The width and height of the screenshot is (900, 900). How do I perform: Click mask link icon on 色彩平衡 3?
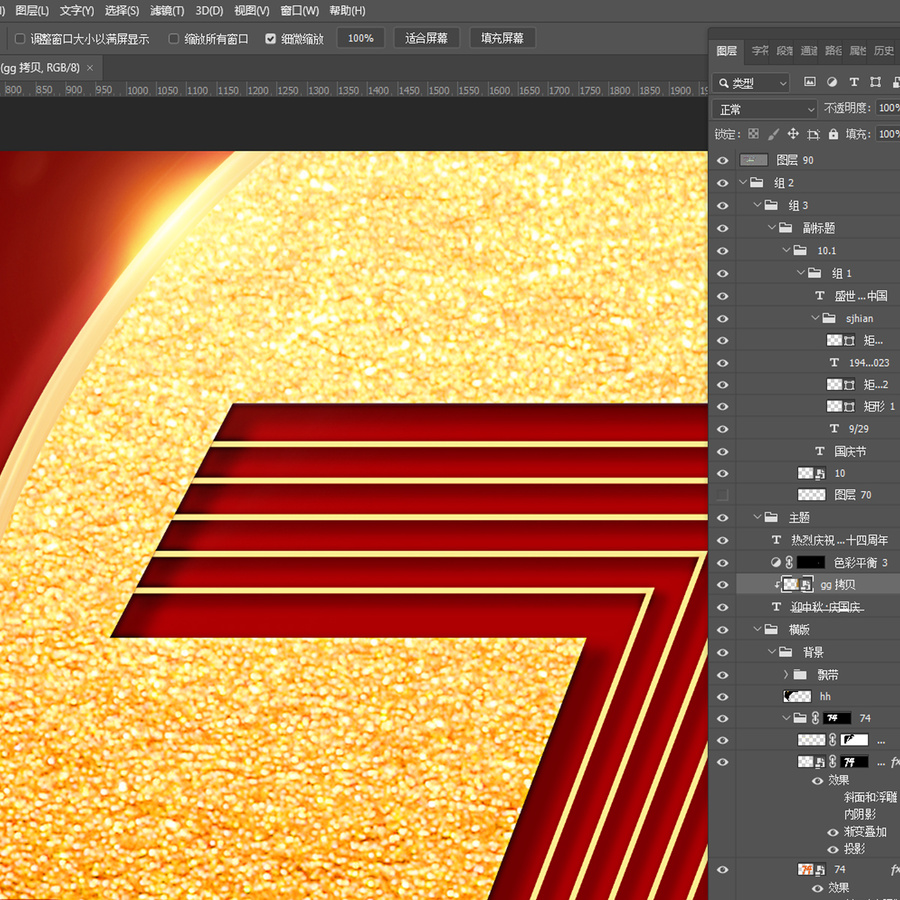789,562
